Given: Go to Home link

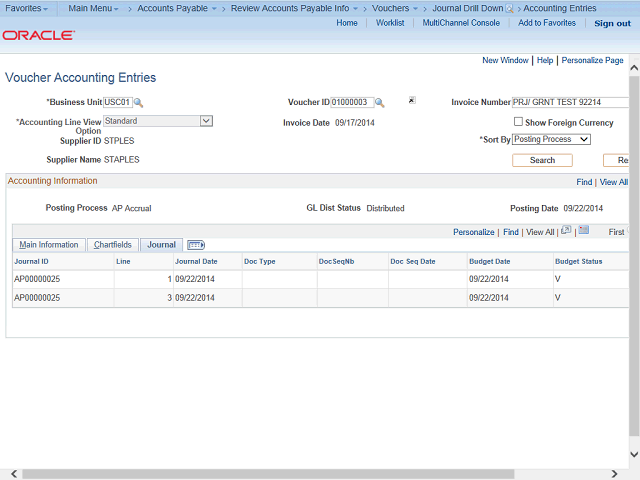Looking at the screenshot, I should (x=347, y=23).
